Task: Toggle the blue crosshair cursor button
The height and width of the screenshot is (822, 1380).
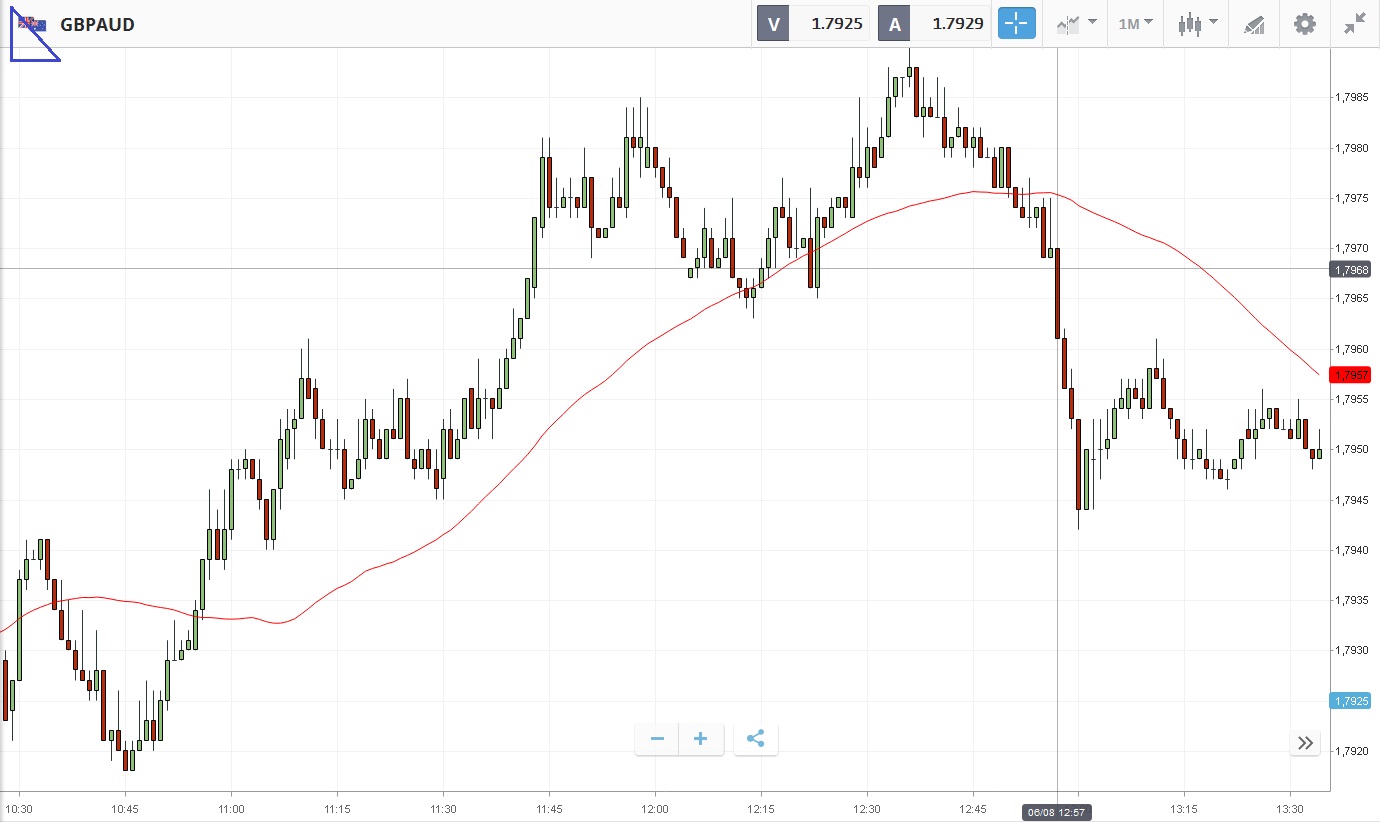Action: coord(1017,23)
